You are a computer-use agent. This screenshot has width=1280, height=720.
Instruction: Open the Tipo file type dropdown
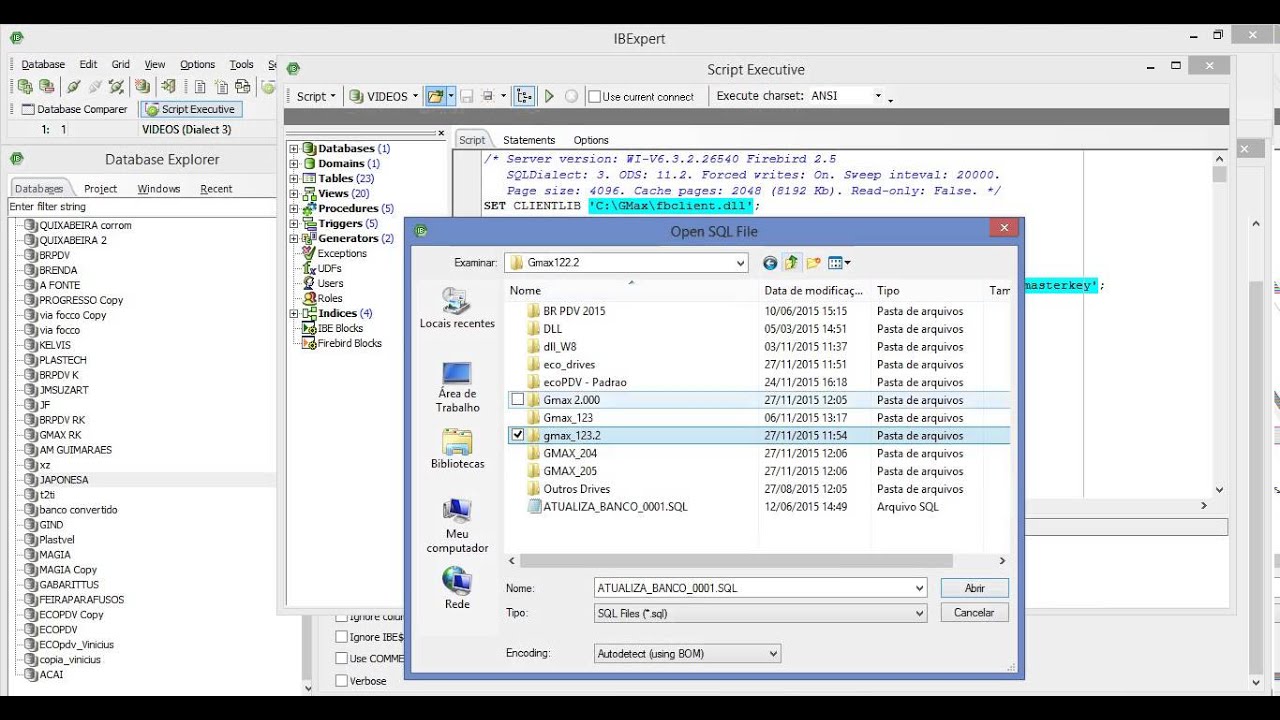[x=919, y=613]
